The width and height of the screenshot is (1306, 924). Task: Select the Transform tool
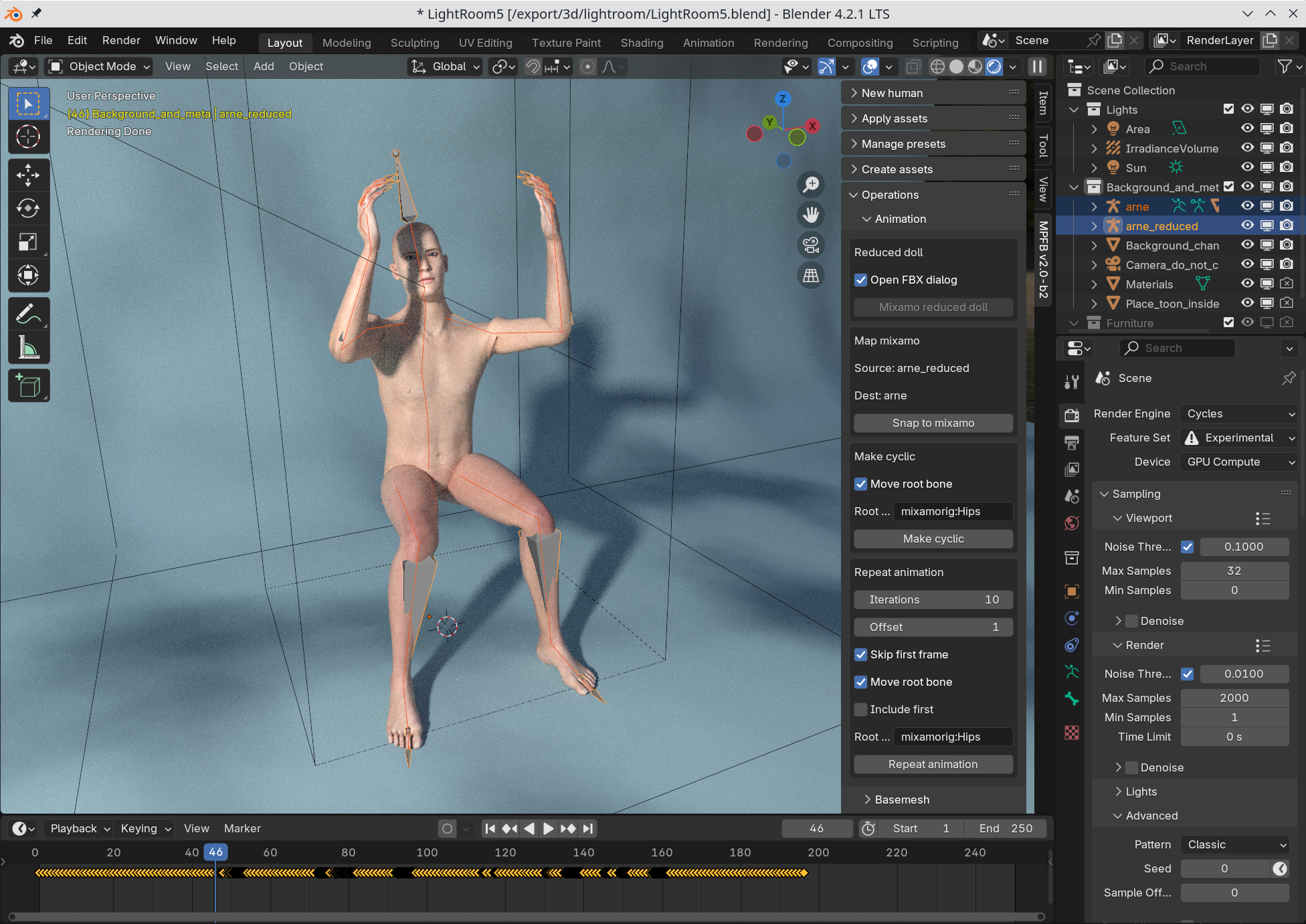(x=28, y=275)
